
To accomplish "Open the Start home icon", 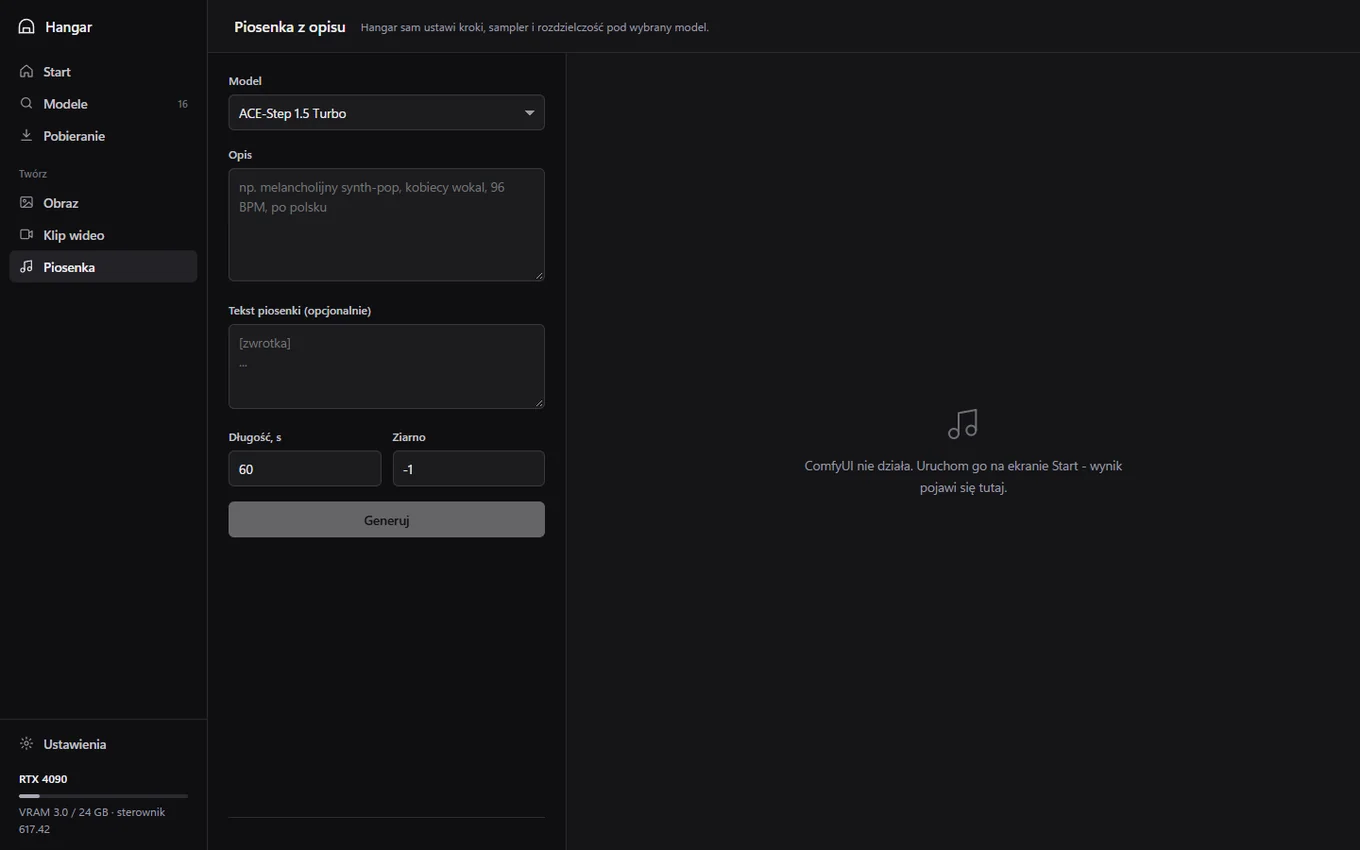I will (27, 72).
